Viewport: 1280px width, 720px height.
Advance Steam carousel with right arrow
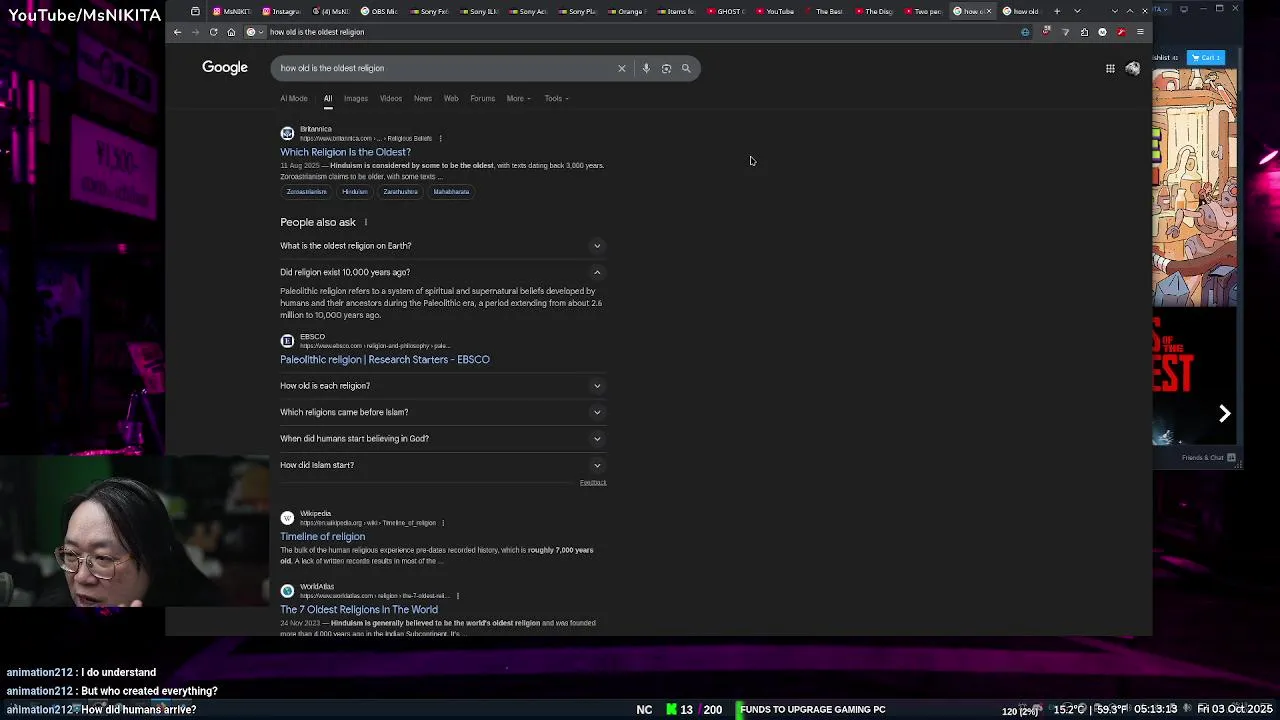pyautogui.click(x=1224, y=413)
